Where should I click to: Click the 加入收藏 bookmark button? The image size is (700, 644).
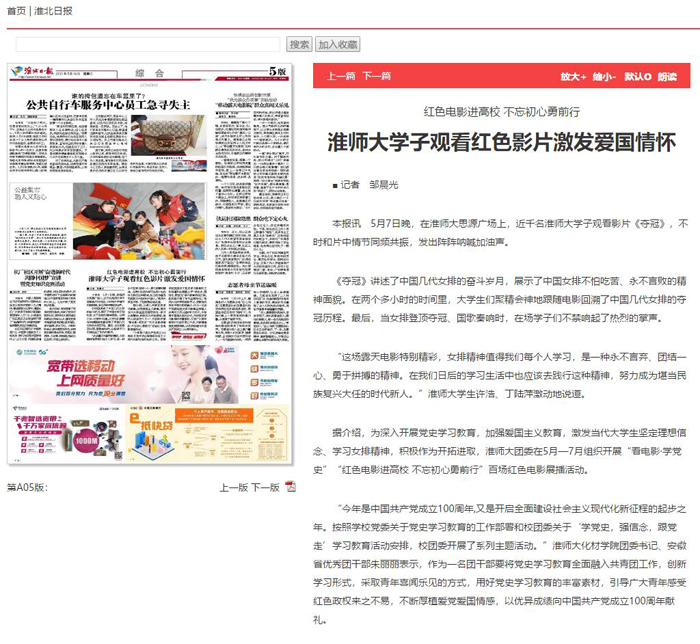(x=338, y=45)
